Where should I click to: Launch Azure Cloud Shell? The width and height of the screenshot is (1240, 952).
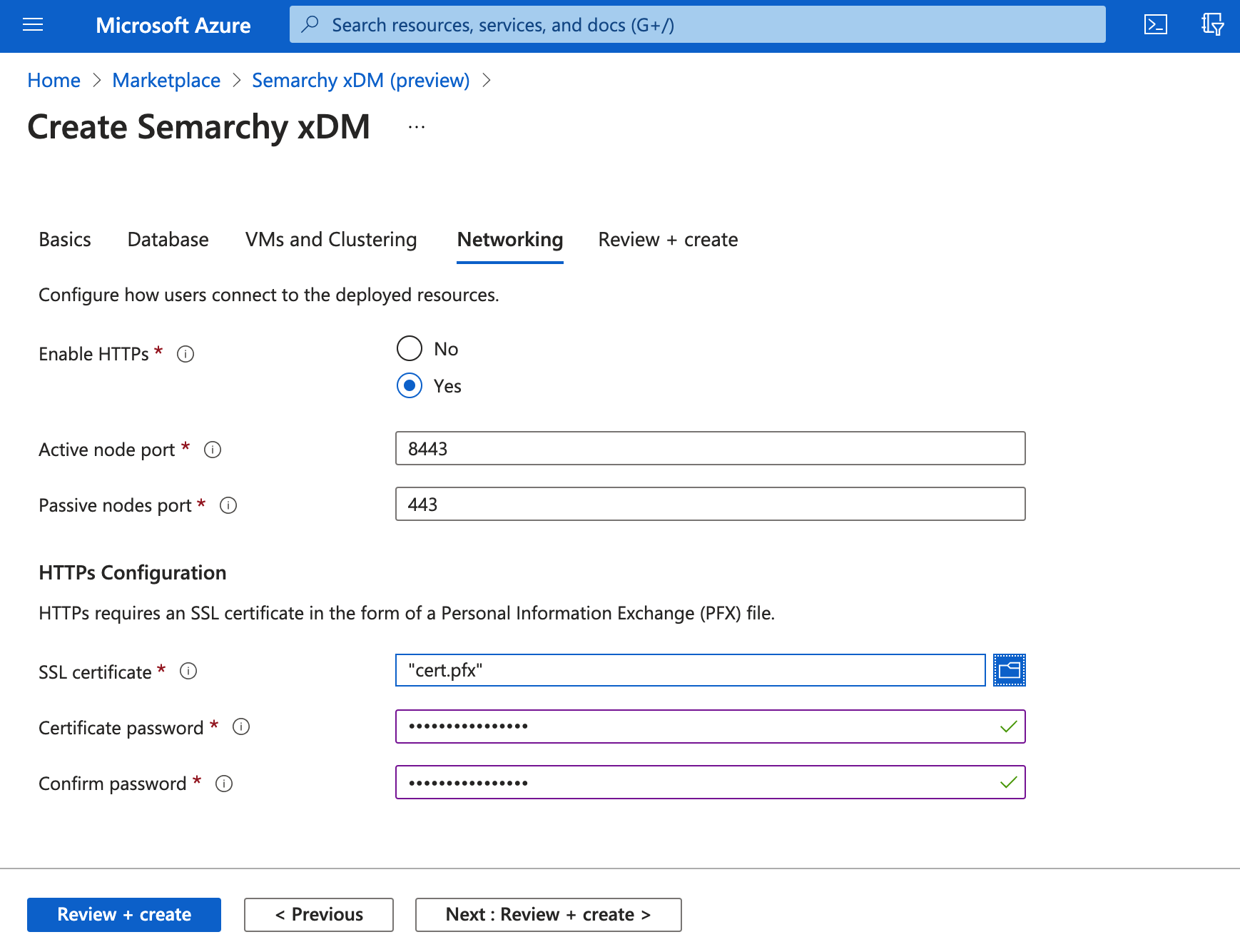[x=1156, y=25]
